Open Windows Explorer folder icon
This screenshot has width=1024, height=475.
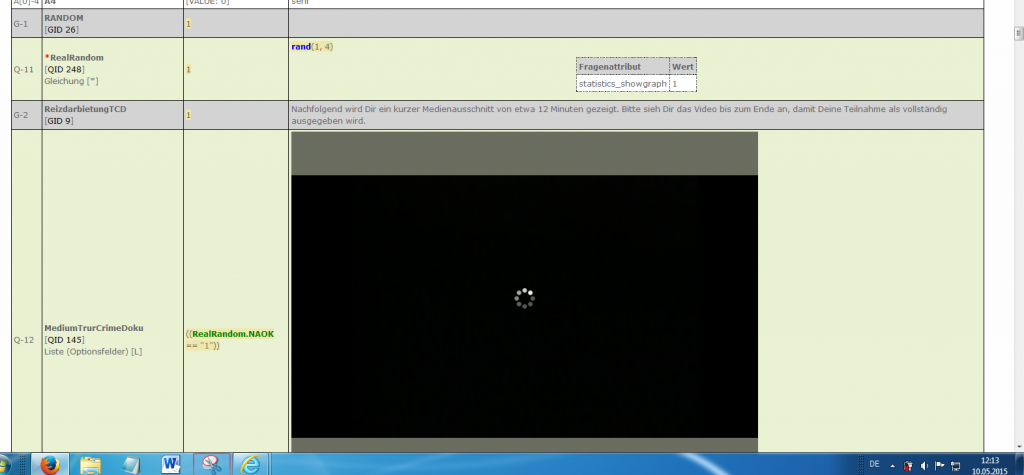91,464
